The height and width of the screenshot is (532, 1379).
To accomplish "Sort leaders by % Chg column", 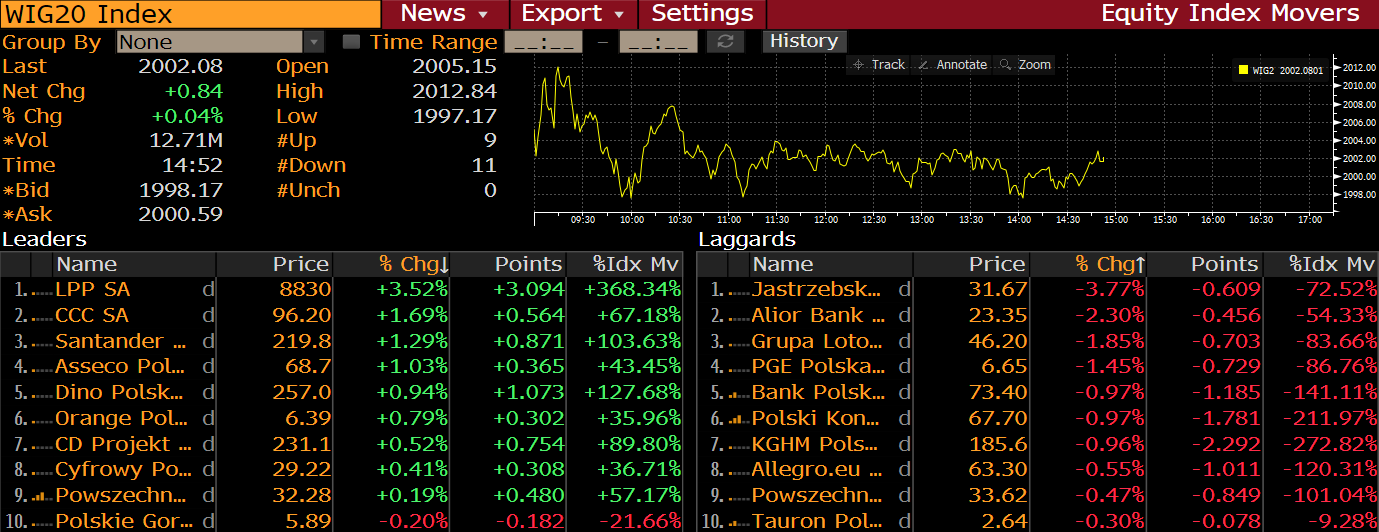I will [x=413, y=264].
